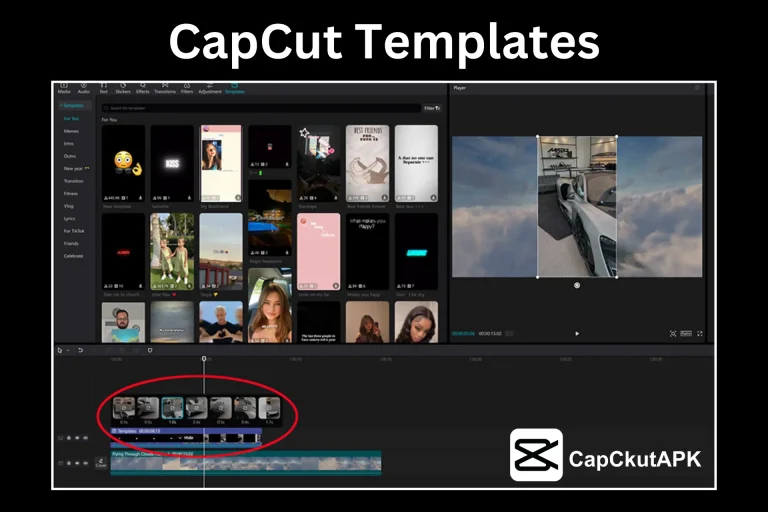Open the Player panel menu icon

click(x=697, y=88)
